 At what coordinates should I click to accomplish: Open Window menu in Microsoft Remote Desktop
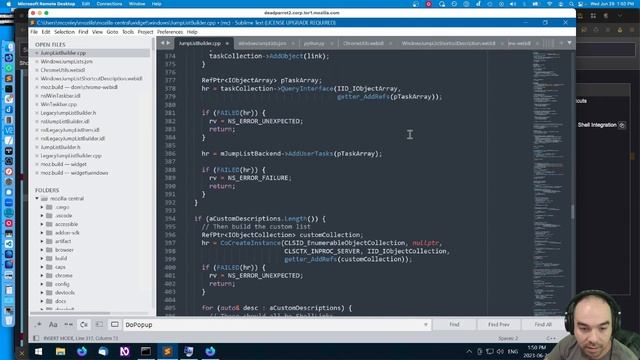pyautogui.click(x=137, y=4)
